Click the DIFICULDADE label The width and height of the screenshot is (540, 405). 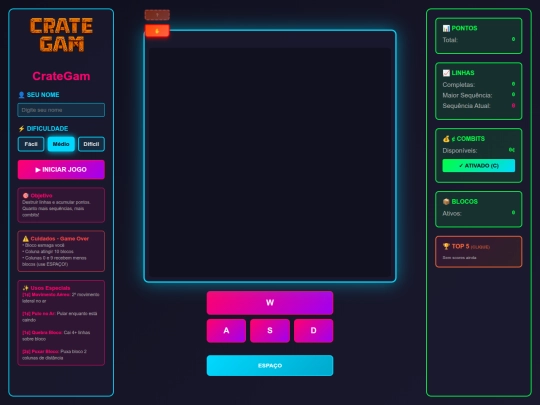48,128
